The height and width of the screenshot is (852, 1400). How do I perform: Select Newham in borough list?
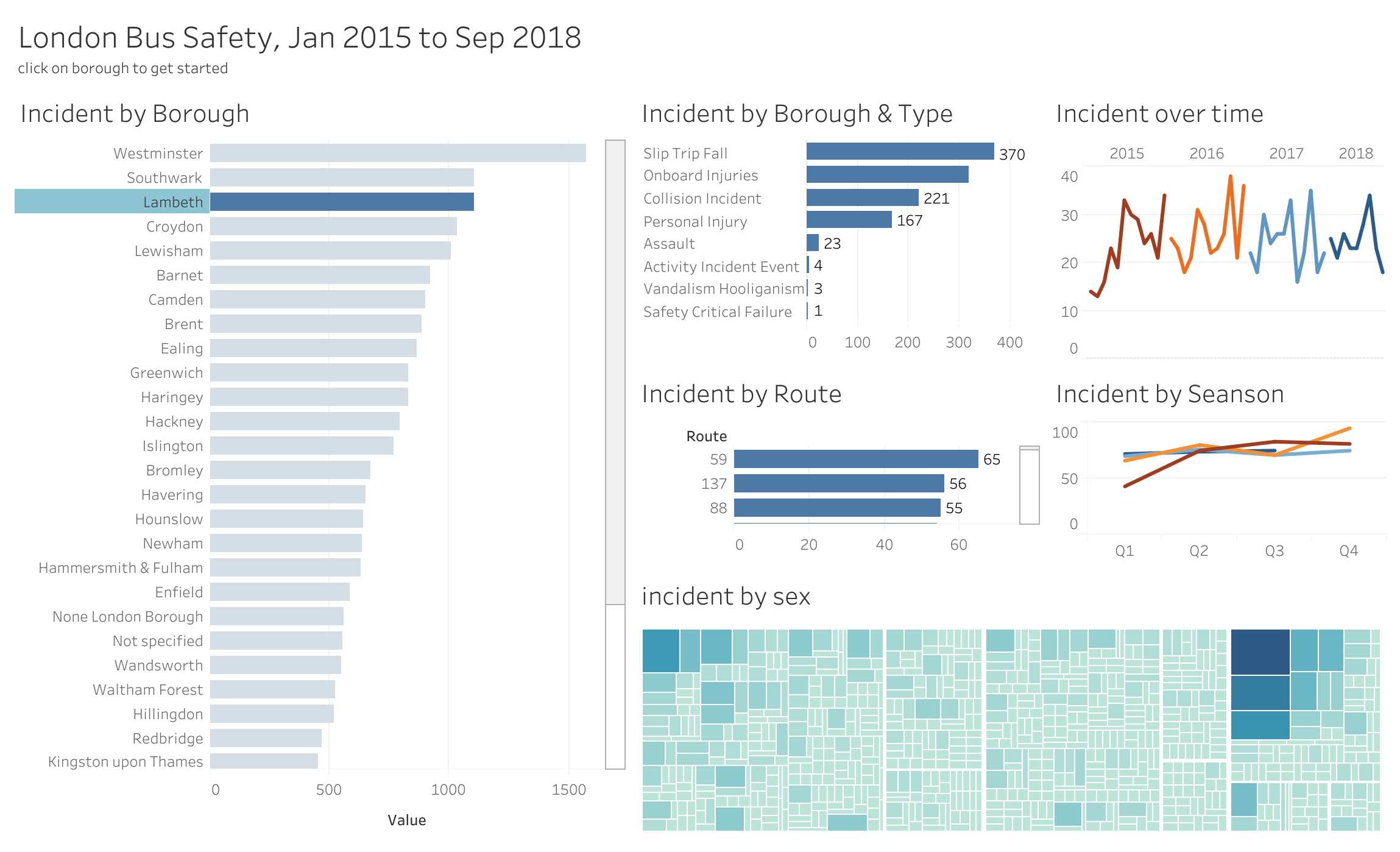point(173,544)
